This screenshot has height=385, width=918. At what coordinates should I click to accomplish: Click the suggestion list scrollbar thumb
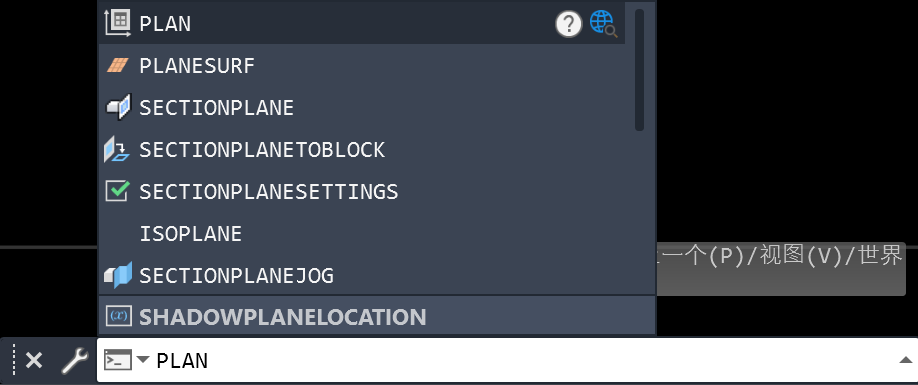[x=639, y=70]
